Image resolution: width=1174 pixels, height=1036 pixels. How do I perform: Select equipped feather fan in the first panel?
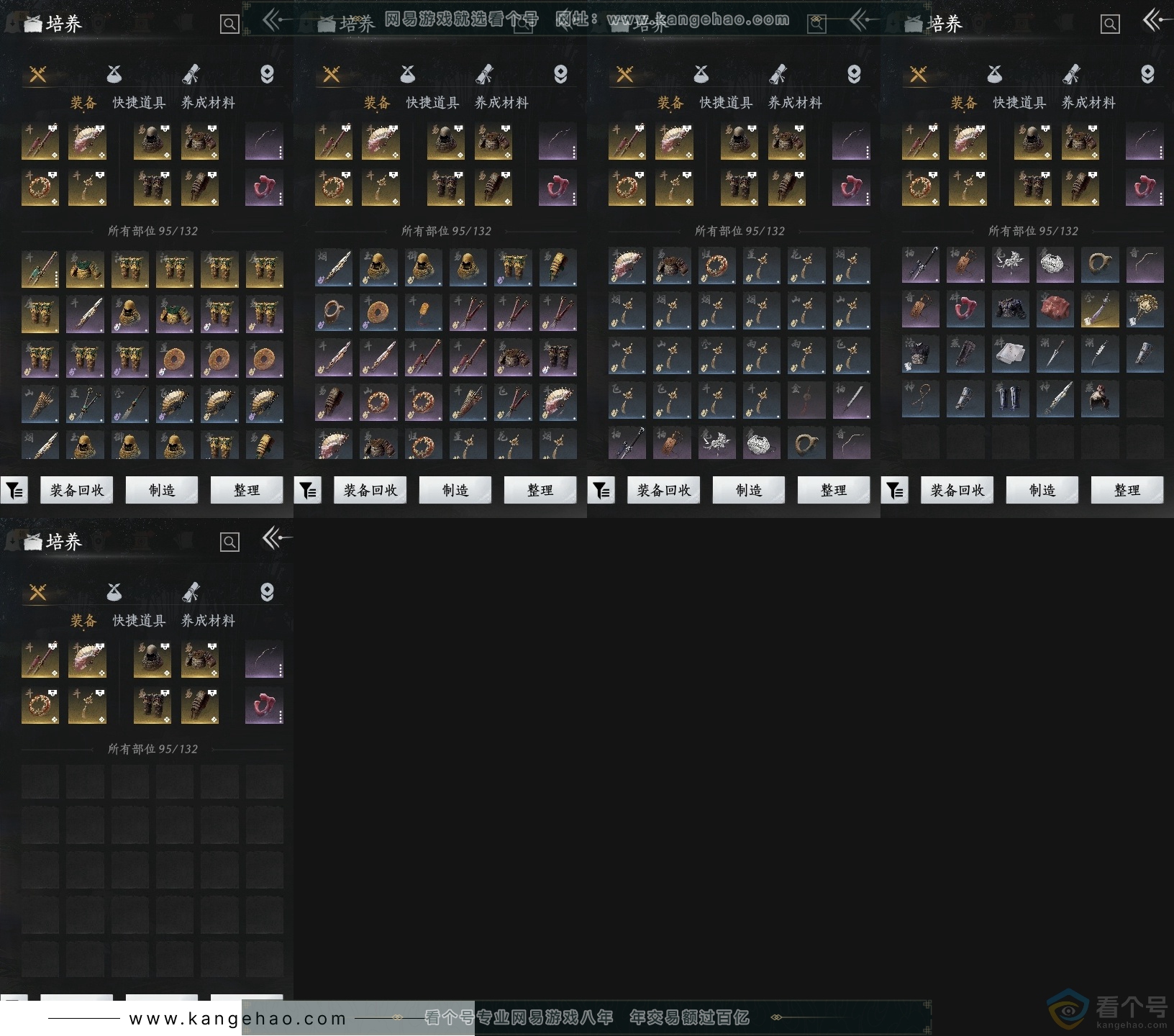(87, 142)
